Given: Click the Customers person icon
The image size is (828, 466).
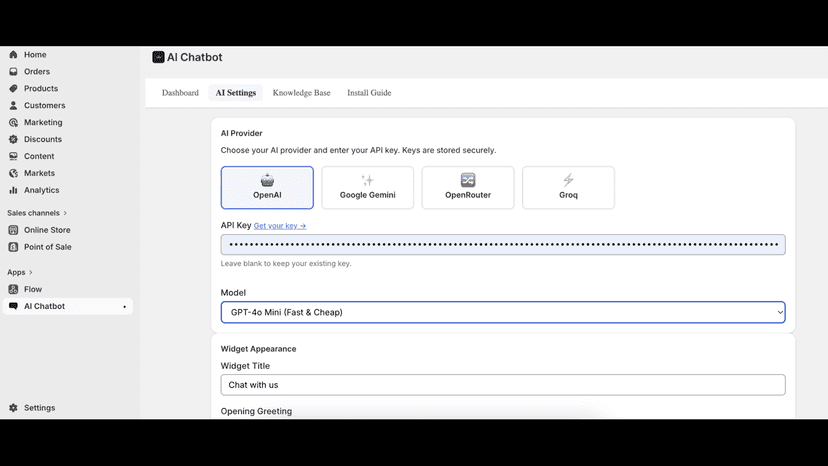Looking at the screenshot, I should tap(13, 105).
